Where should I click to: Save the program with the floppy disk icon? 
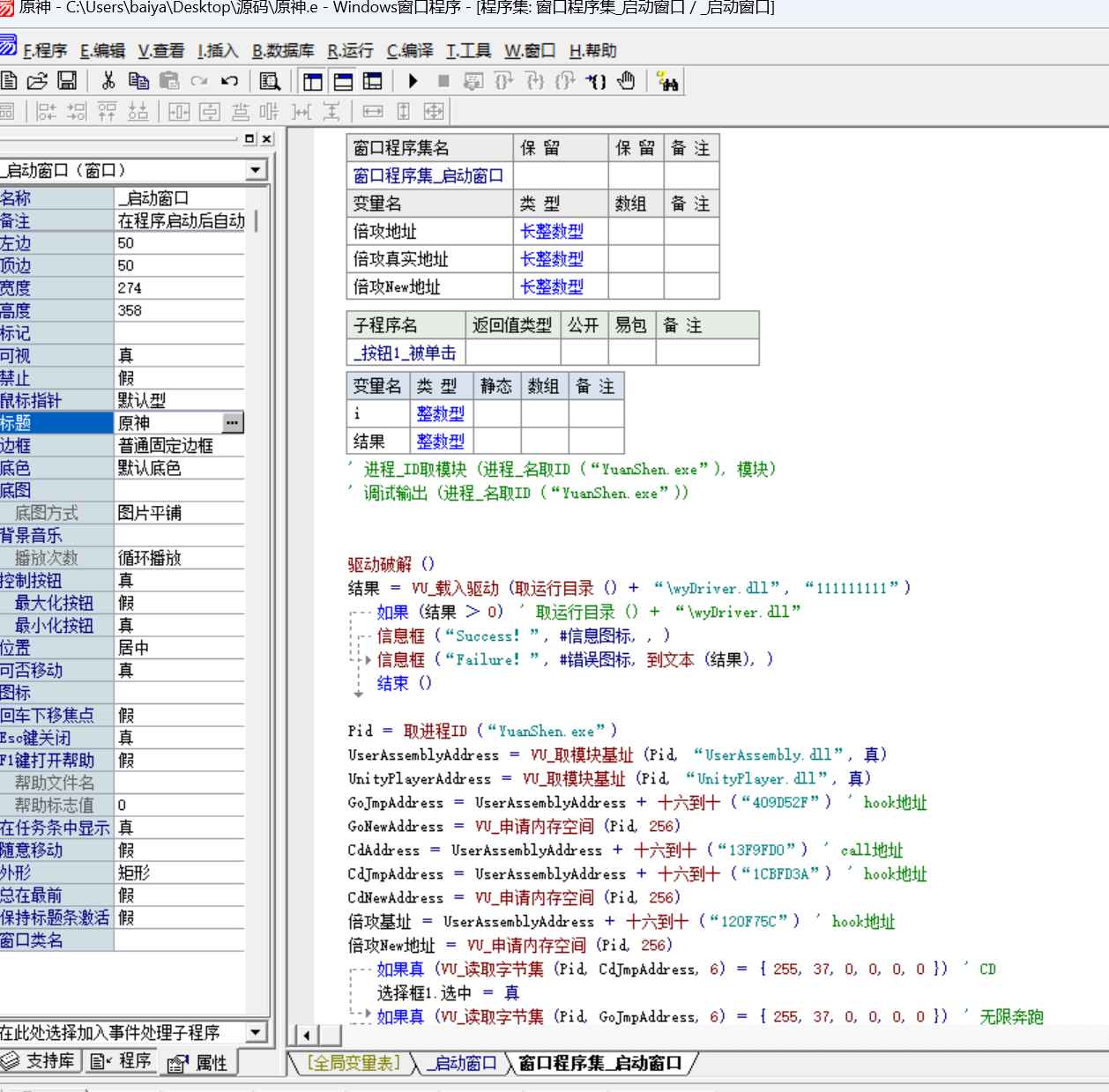[x=67, y=81]
